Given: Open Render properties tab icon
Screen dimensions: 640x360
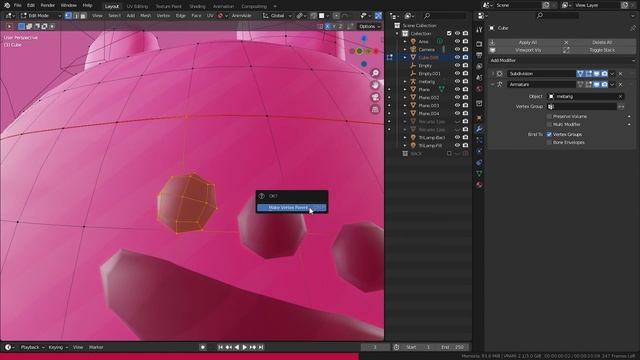Looking at the screenshot, I should [479, 44].
